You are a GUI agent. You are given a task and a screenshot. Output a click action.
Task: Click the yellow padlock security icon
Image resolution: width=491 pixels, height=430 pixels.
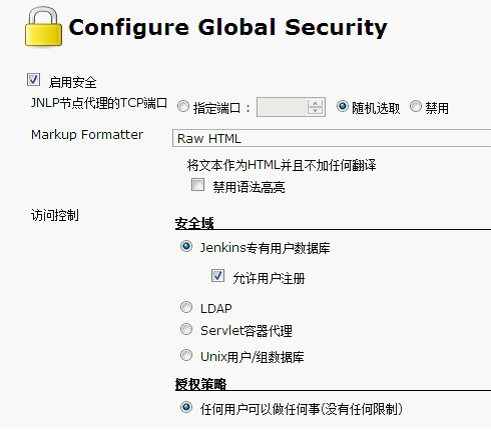pos(43,27)
